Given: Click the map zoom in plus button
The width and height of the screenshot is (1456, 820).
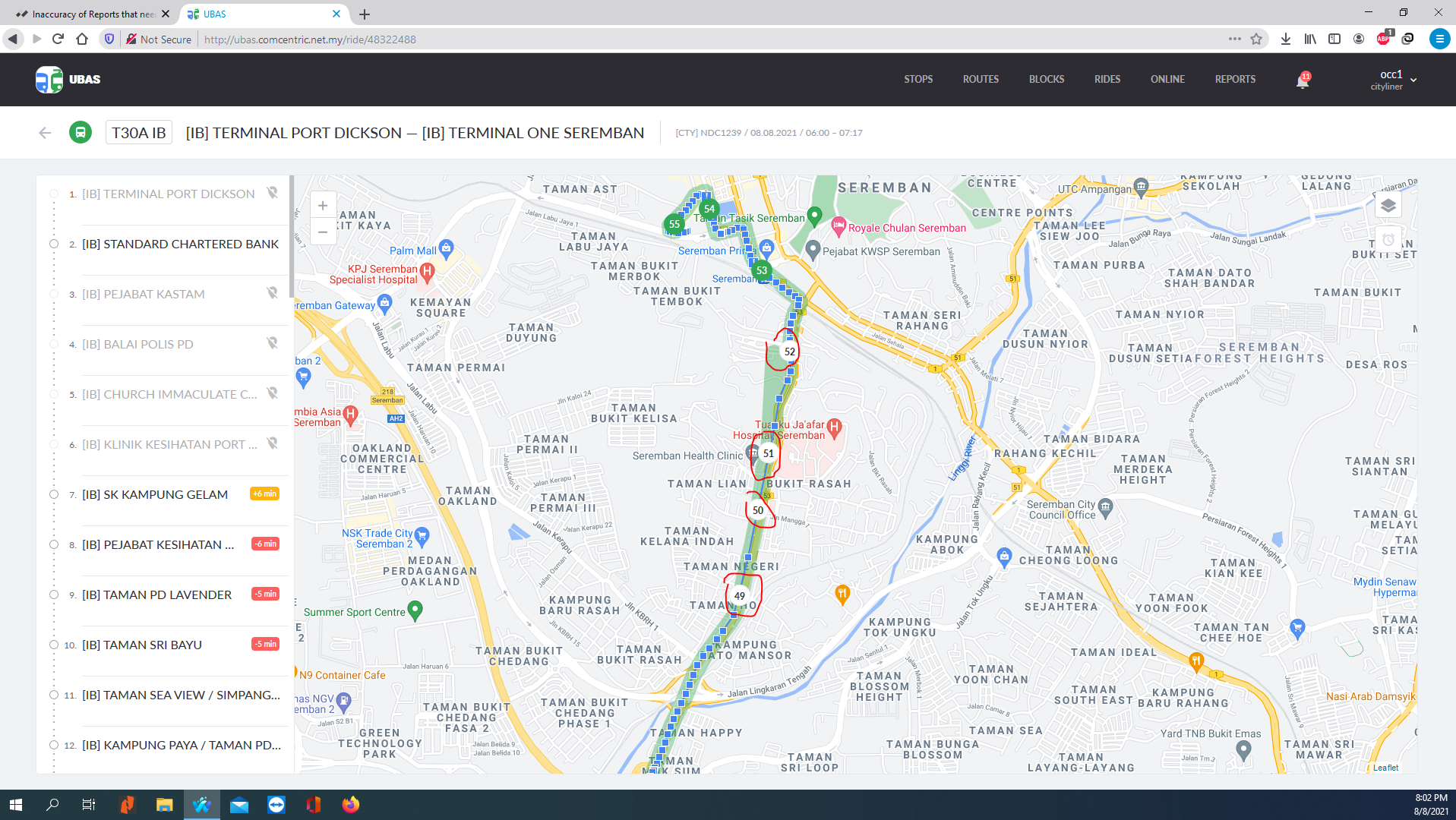Looking at the screenshot, I should pos(323,206).
